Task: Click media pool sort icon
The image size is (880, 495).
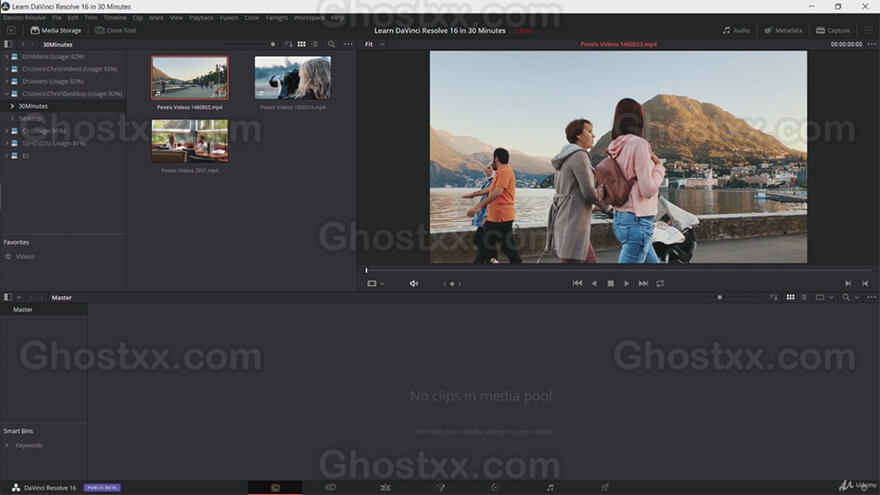Action: (773, 297)
